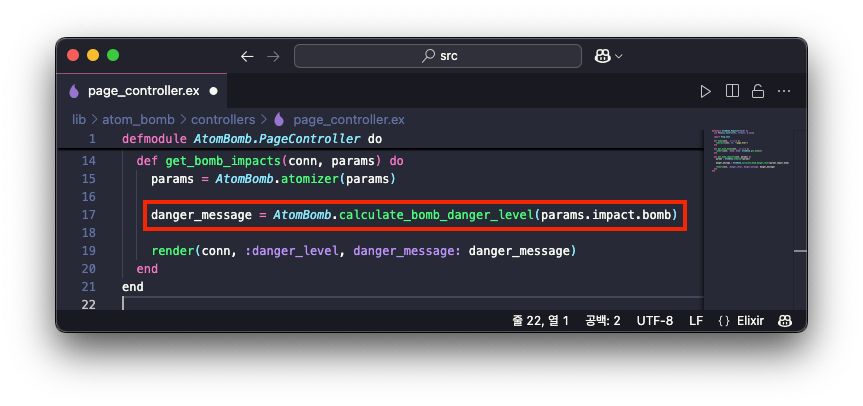This screenshot has height=406, width=863.
Task: Change the UTF-8 encoding setting
Action: [654, 321]
